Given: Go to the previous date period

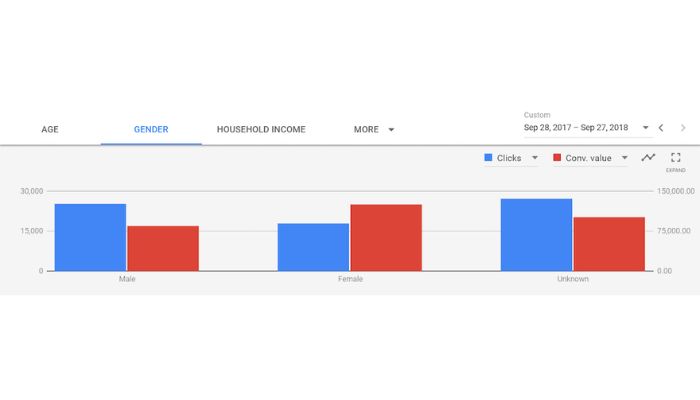Looking at the screenshot, I should click(661, 128).
